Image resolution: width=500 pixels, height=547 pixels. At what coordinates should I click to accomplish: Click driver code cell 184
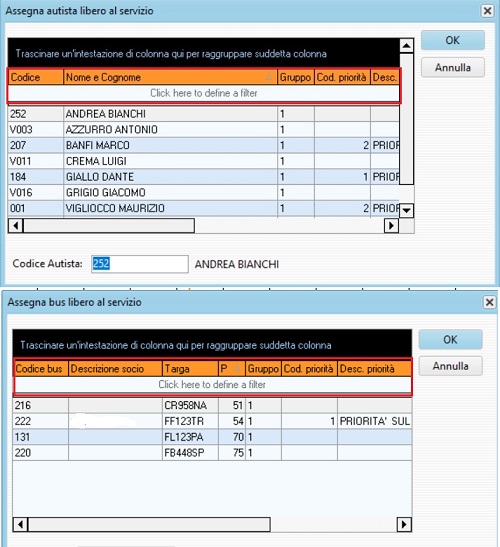point(36,177)
